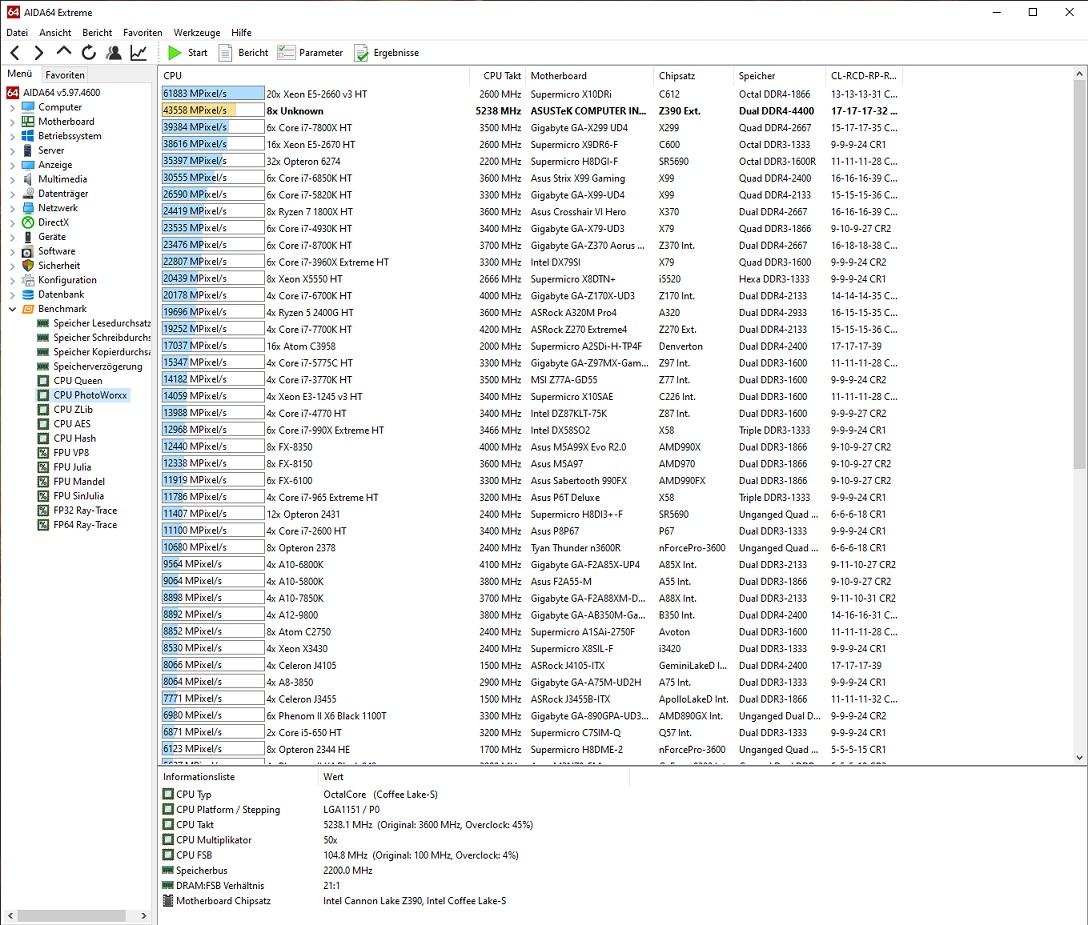Select the AIDA64 v5.97.4600 root tree icon

(12, 92)
